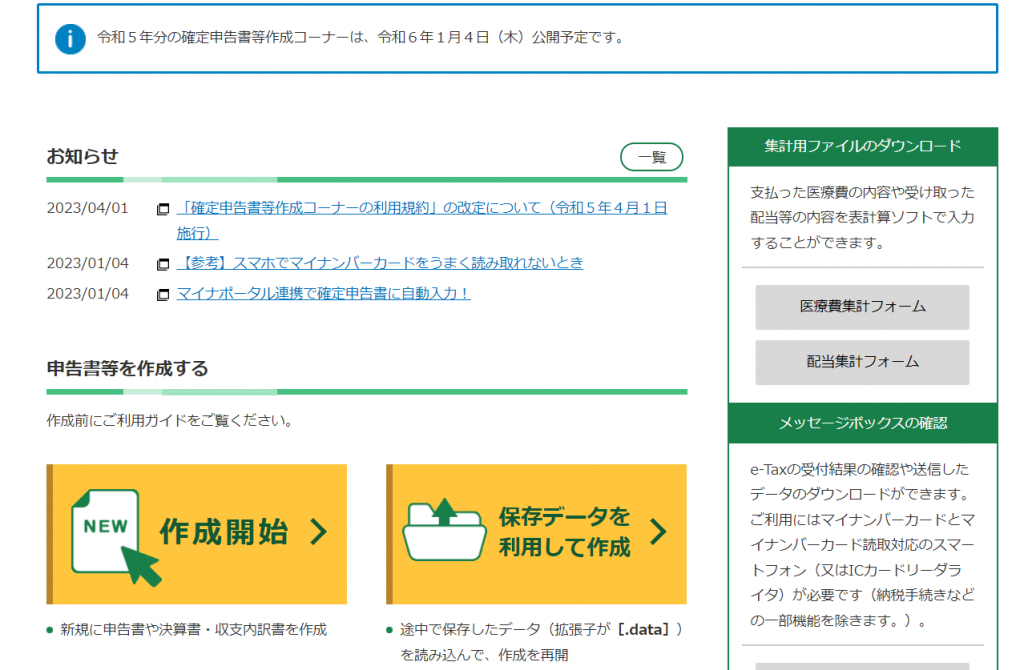The image size is (1024, 670).
Task: Click the chevron arrow on the 作成開始 banner
Action: 318,532
